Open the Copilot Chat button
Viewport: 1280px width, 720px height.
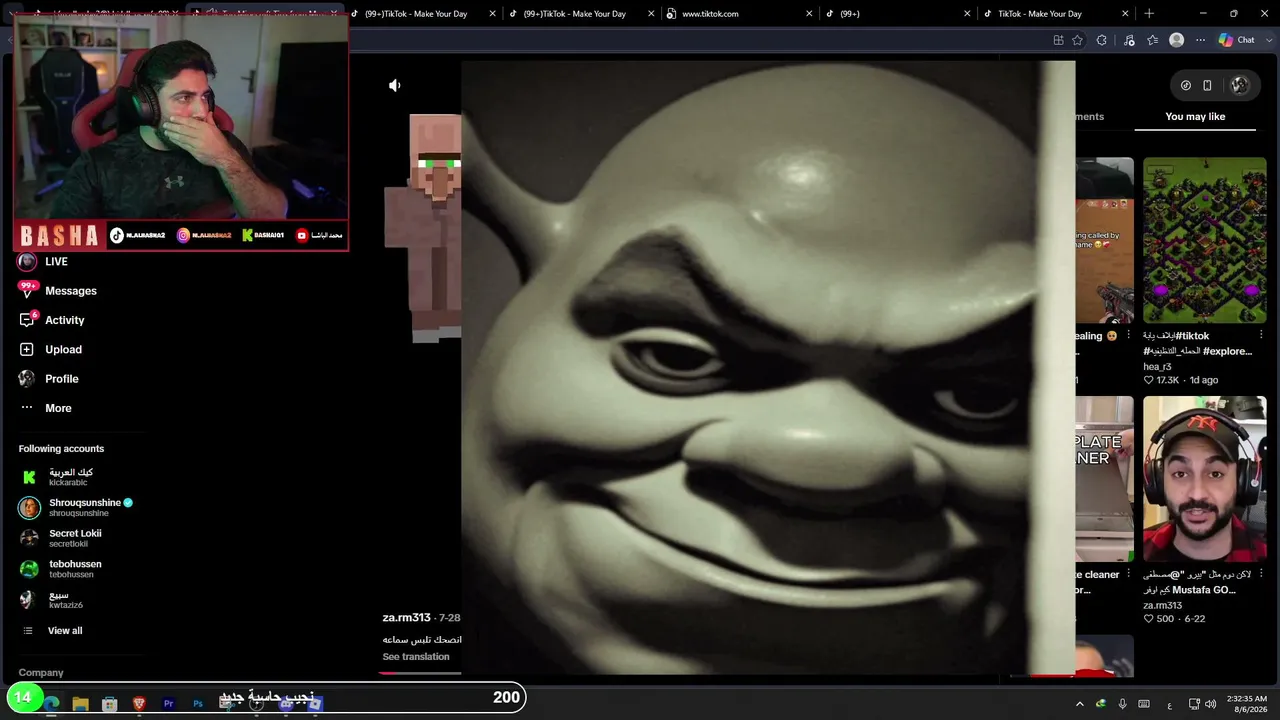[x=1237, y=40]
